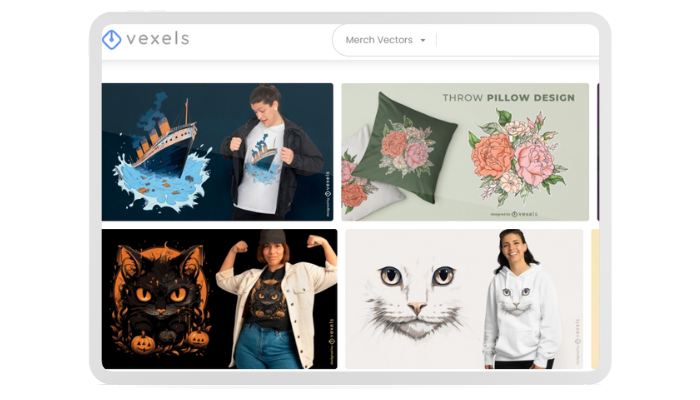Click the woman wearing white hoodie

[521, 299]
